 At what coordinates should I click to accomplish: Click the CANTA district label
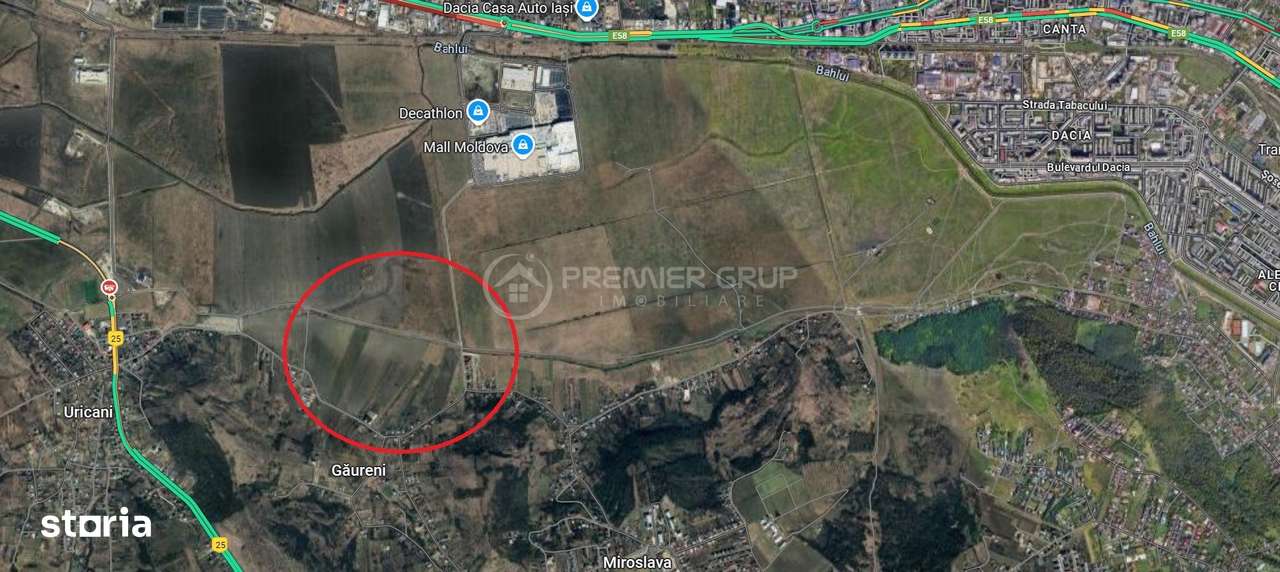[x=1064, y=30]
